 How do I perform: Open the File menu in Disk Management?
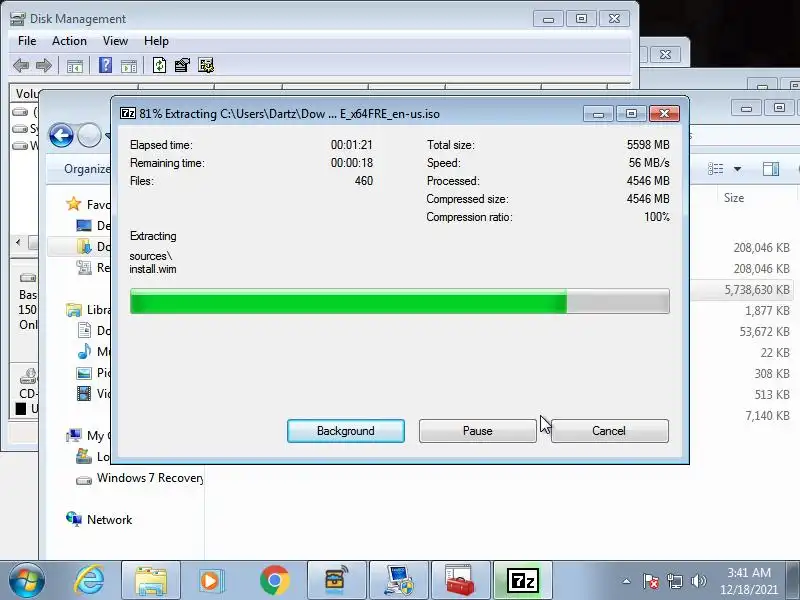pos(27,41)
